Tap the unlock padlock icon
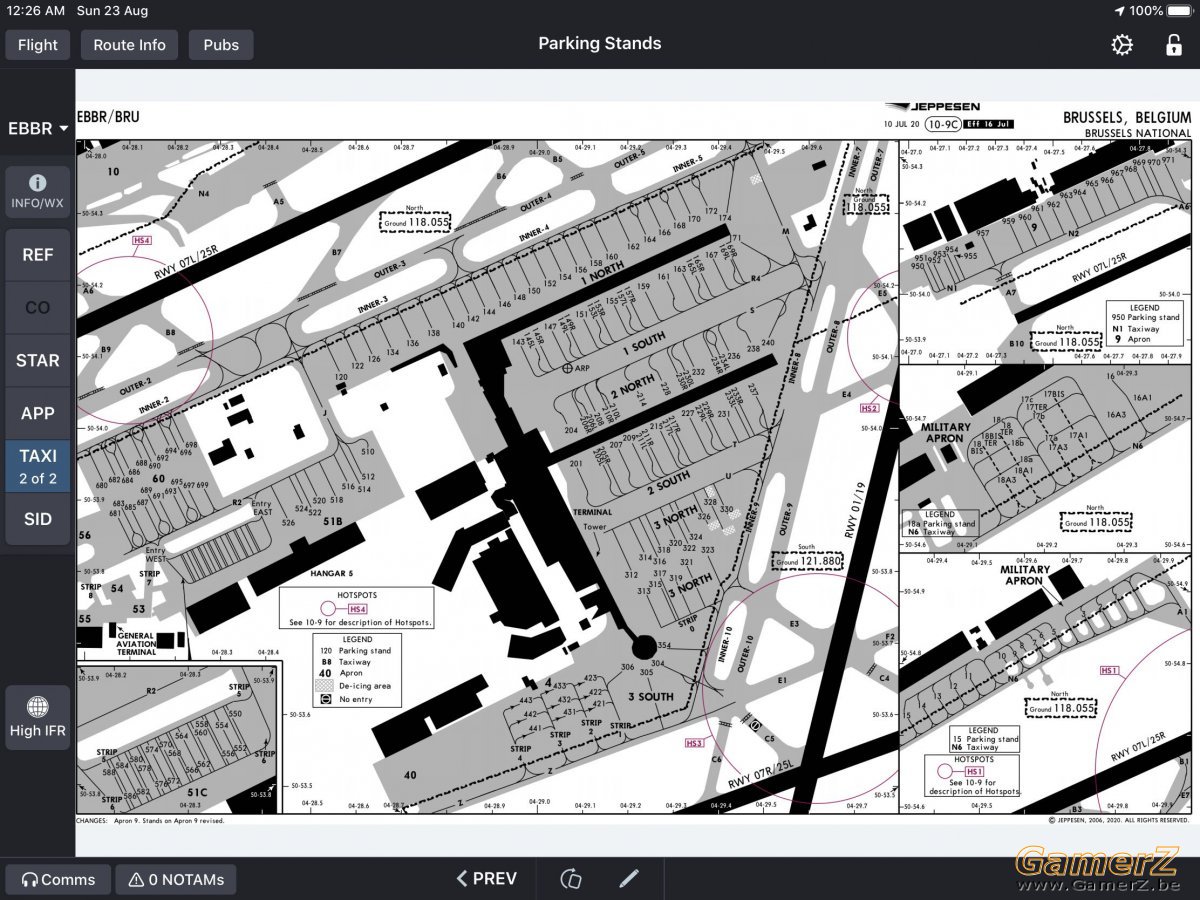 (1173, 45)
